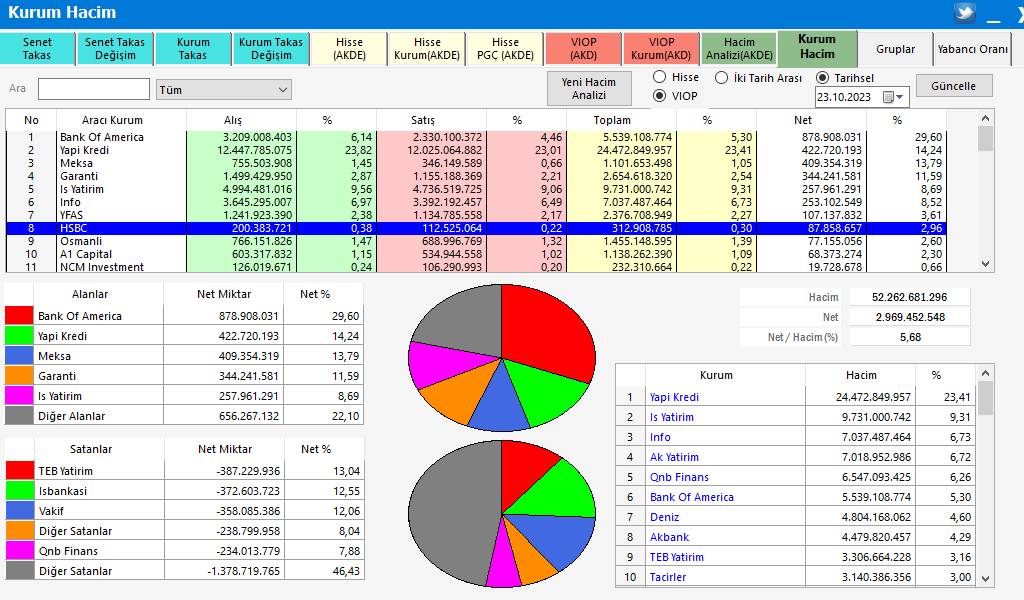Screen dimensions: 1024x600
Task: Click magenta swatch beside Qnb Finans in Satanlar
Action: [x=20, y=551]
